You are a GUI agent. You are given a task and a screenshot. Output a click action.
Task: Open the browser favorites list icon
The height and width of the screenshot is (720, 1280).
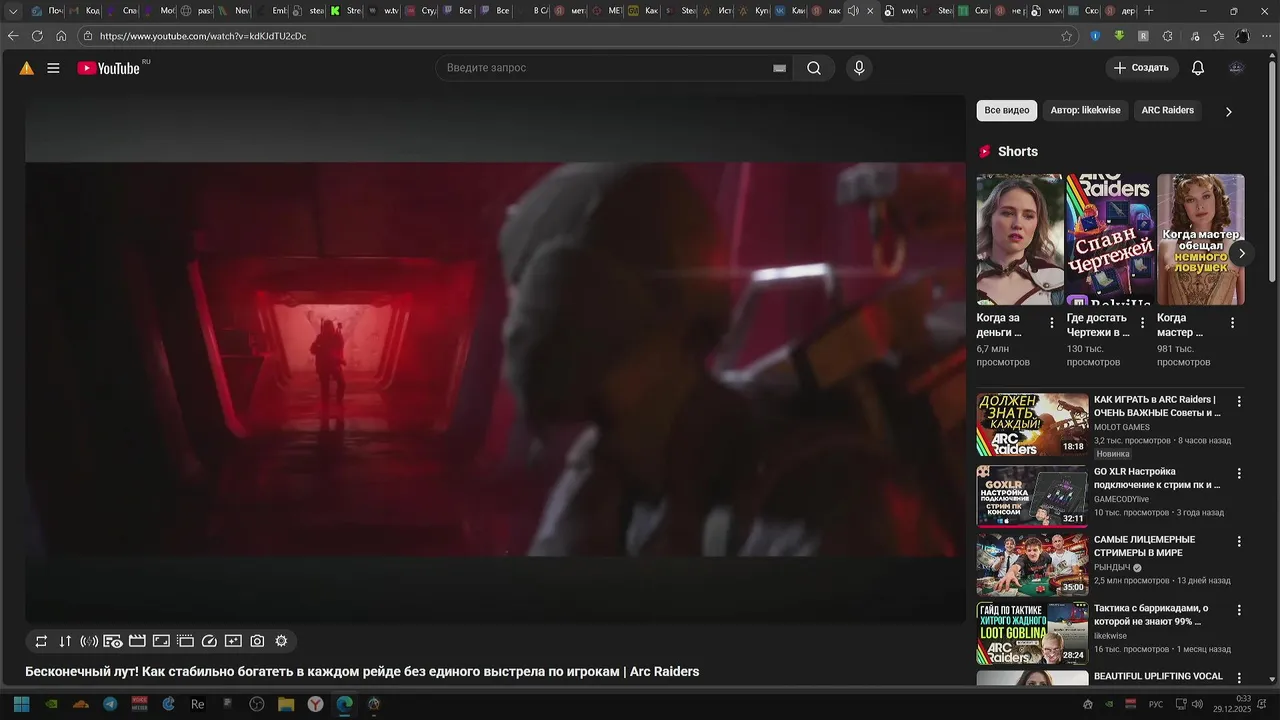1218,36
